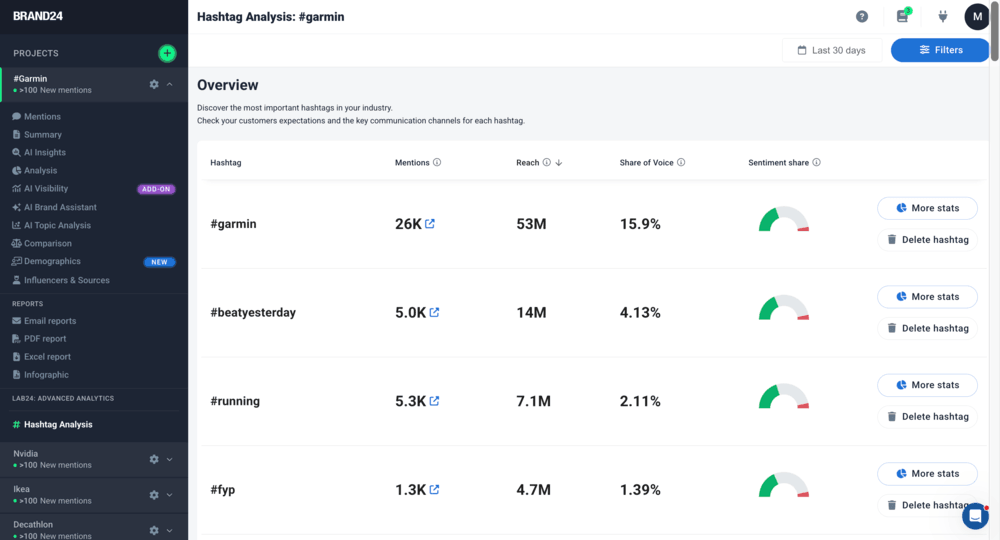Expand the Nvidia project chevron
The image size is (1000, 540).
pos(170,459)
